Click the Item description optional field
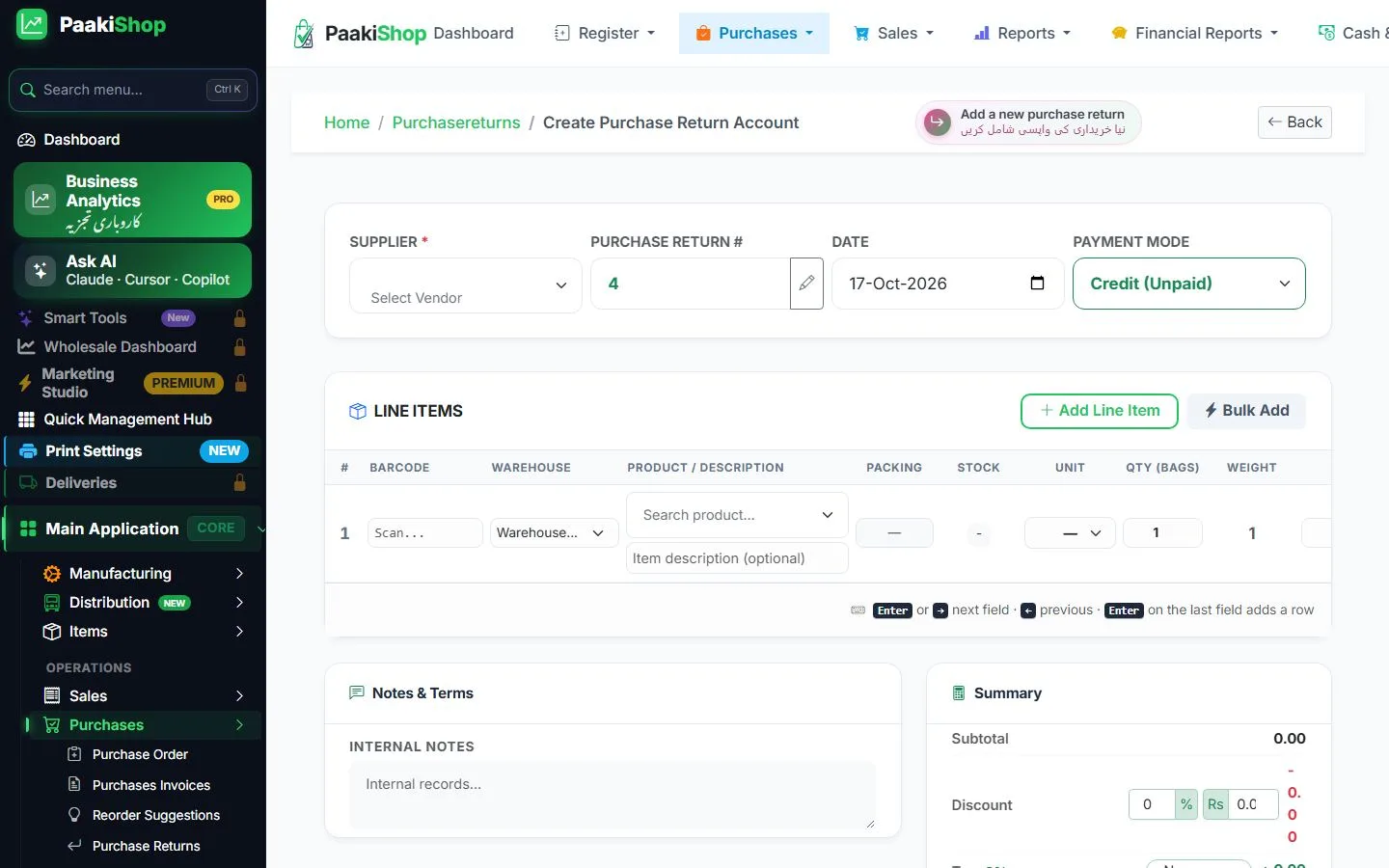1389x868 pixels. [x=737, y=558]
